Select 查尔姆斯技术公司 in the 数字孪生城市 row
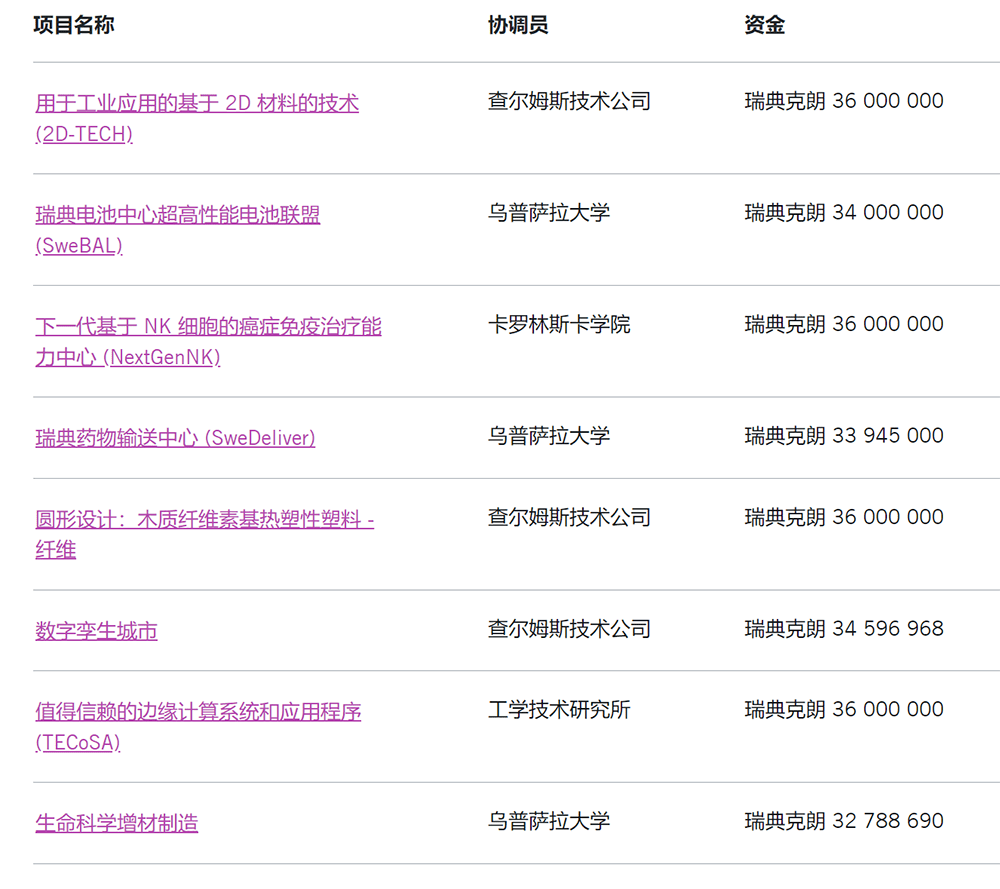Viewport: 1000px width, 889px height. point(569,629)
